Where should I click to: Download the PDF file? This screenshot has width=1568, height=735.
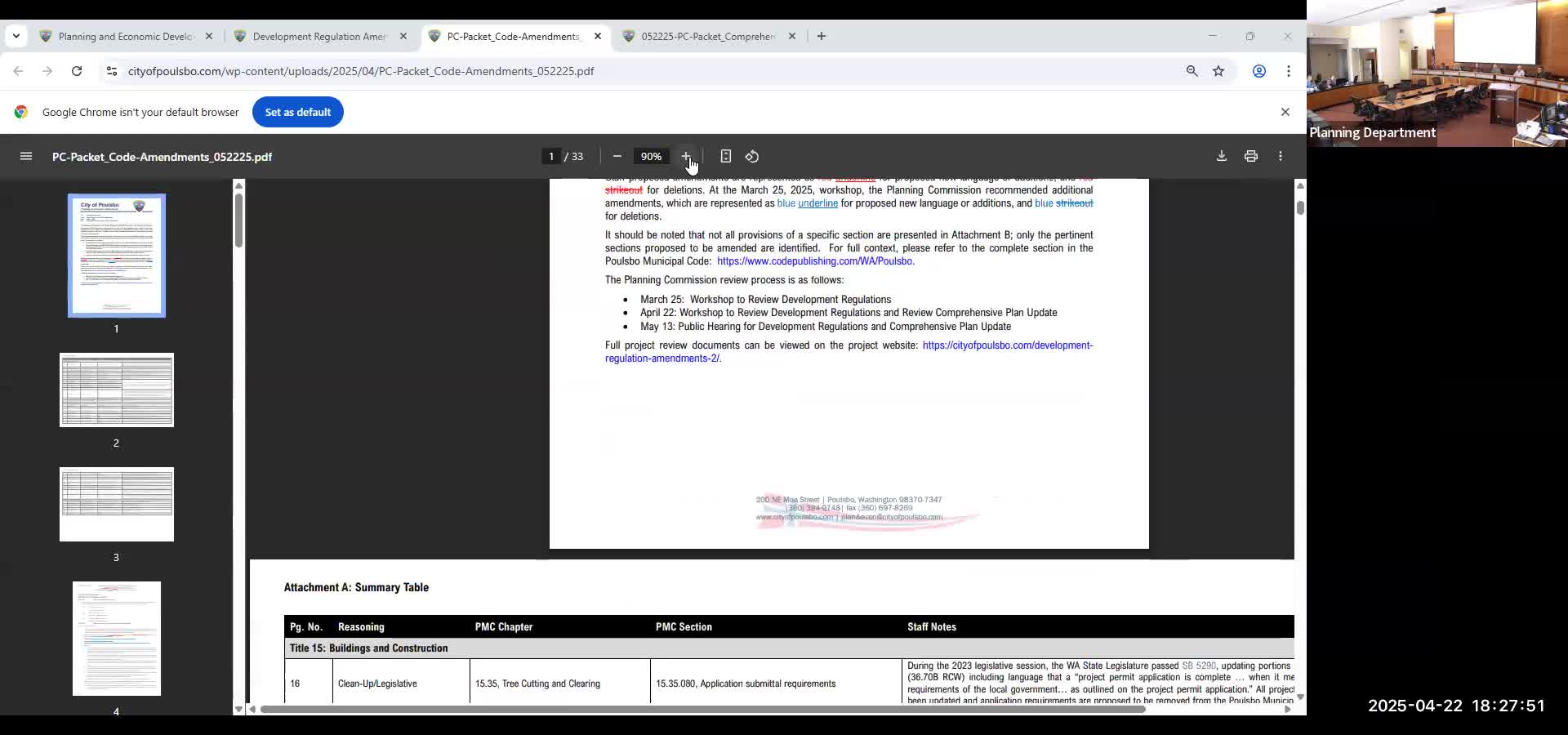pos(1222,156)
